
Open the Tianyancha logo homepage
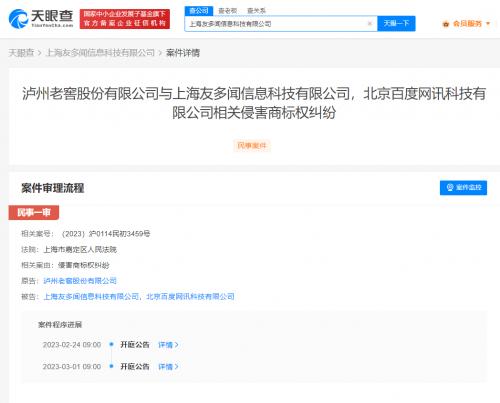point(41,19)
